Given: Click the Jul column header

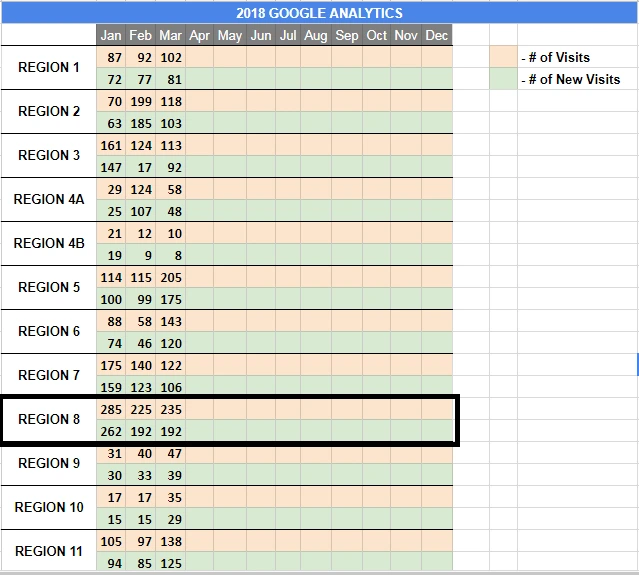Looking at the screenshot, I should tap(288, 35).
